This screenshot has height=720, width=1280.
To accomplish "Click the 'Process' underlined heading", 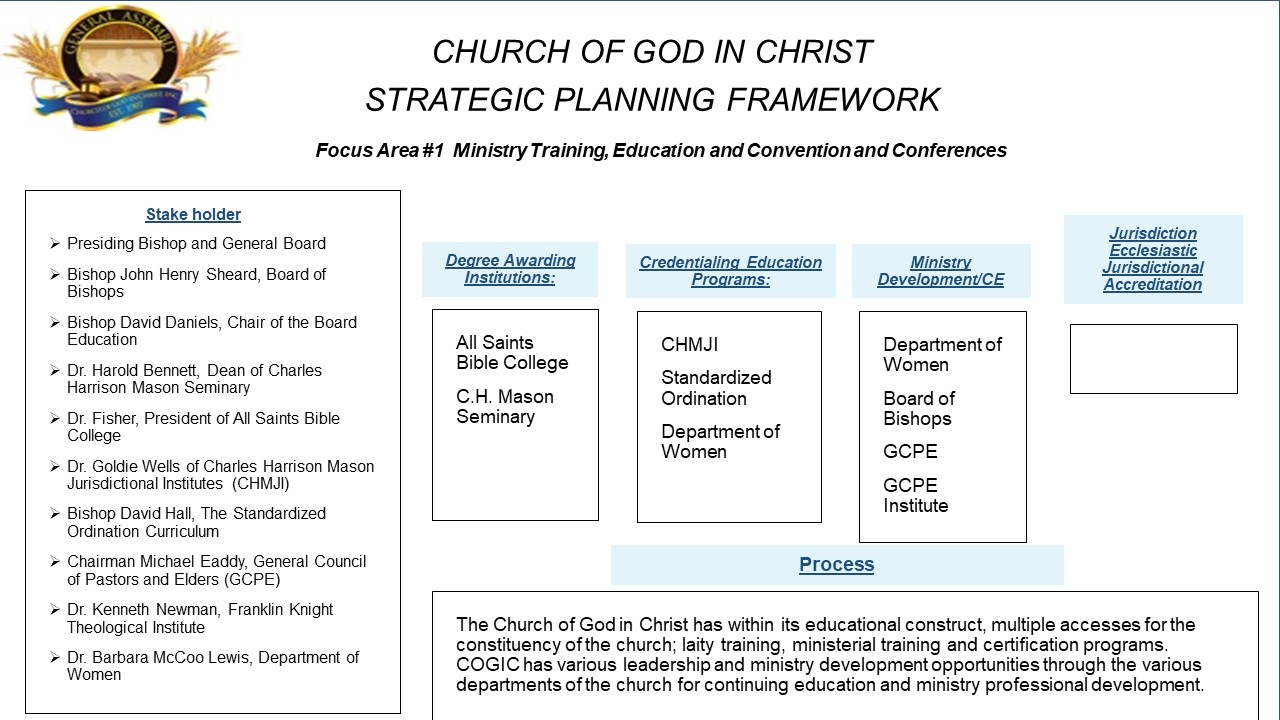I will coord(837,565).
